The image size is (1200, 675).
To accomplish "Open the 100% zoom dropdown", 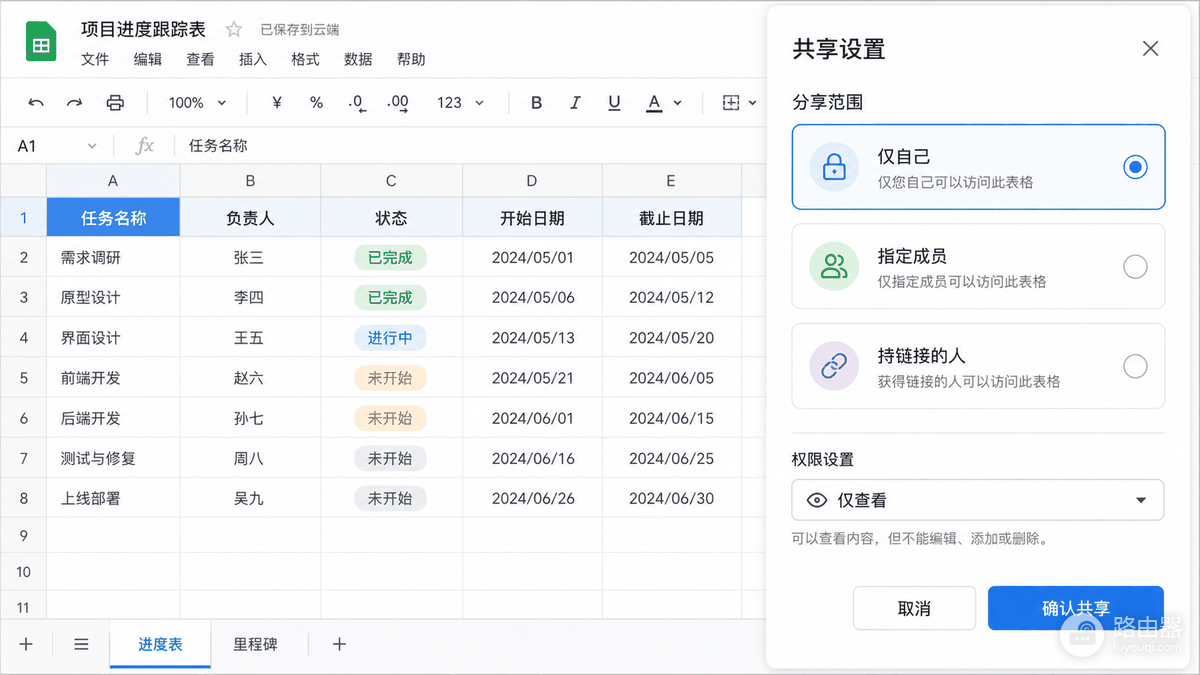I will coord(197,103).
